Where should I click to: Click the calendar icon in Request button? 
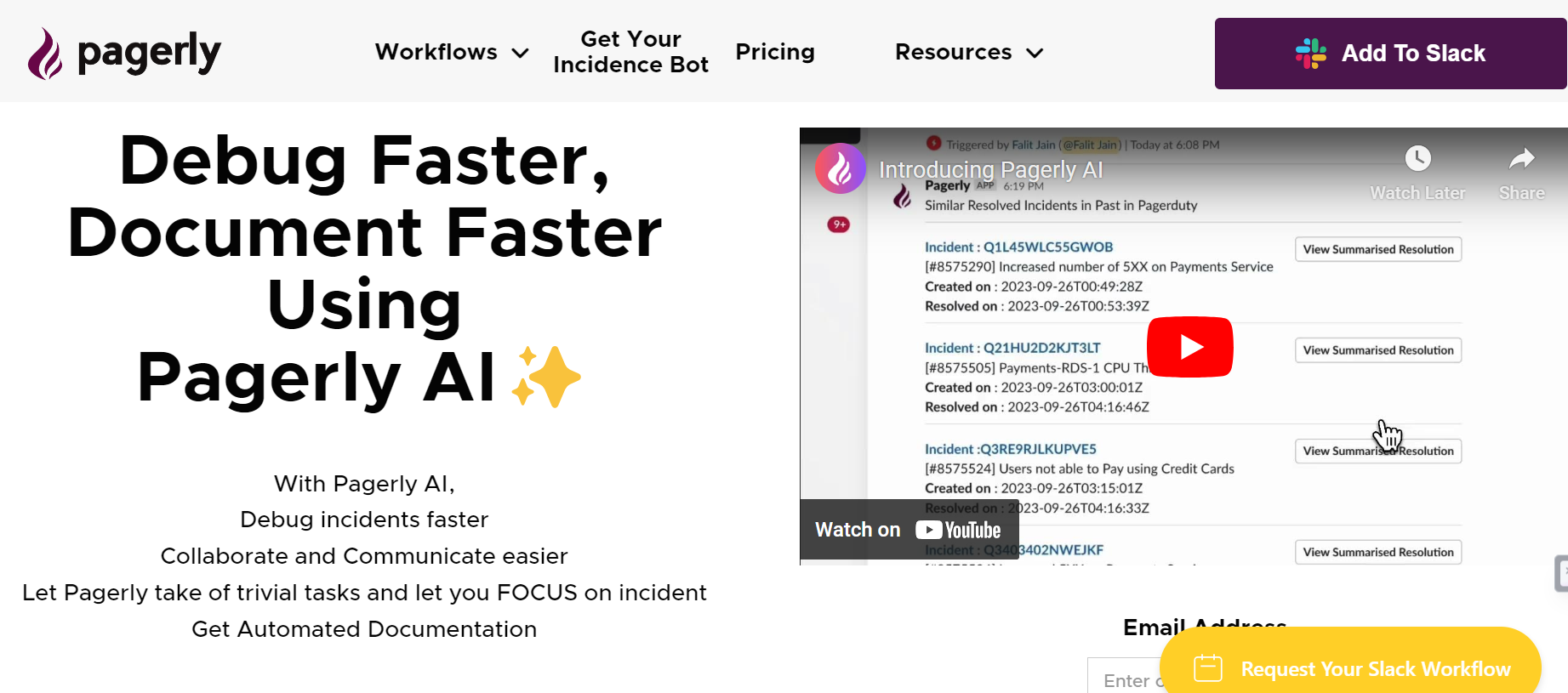coord(1207,668)
